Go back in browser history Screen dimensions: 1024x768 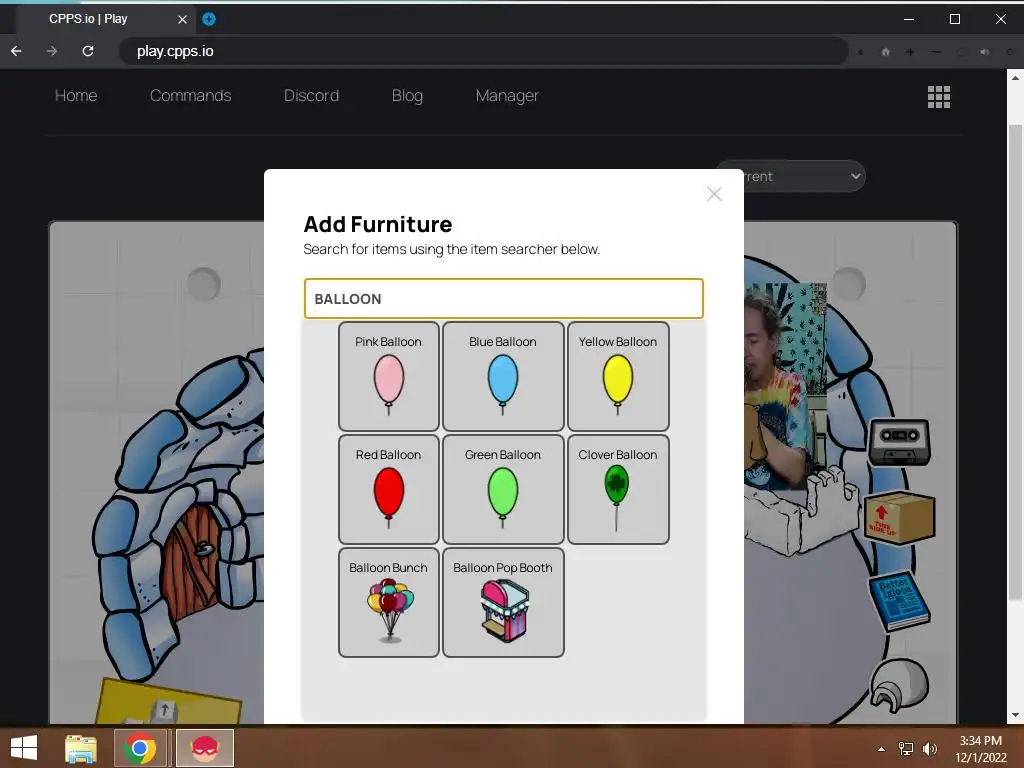point(16,51)
